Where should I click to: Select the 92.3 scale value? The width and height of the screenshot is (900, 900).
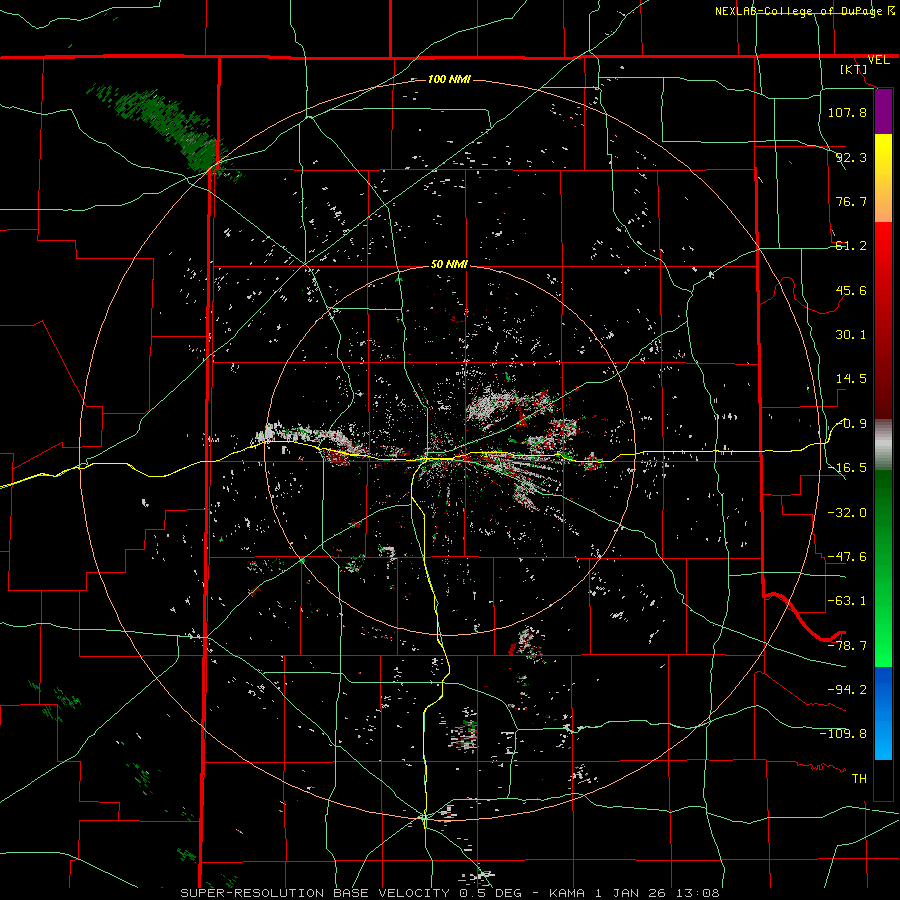tap(851, 157)
